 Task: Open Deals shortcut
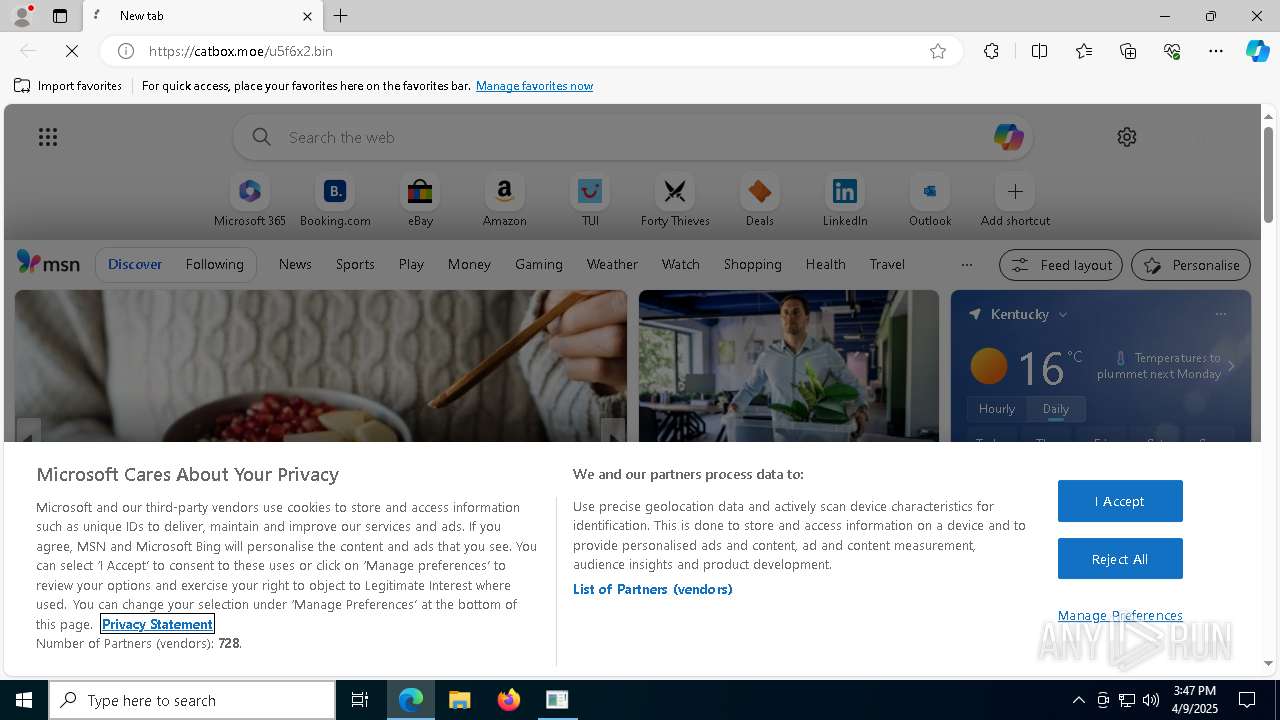point(760,201)
